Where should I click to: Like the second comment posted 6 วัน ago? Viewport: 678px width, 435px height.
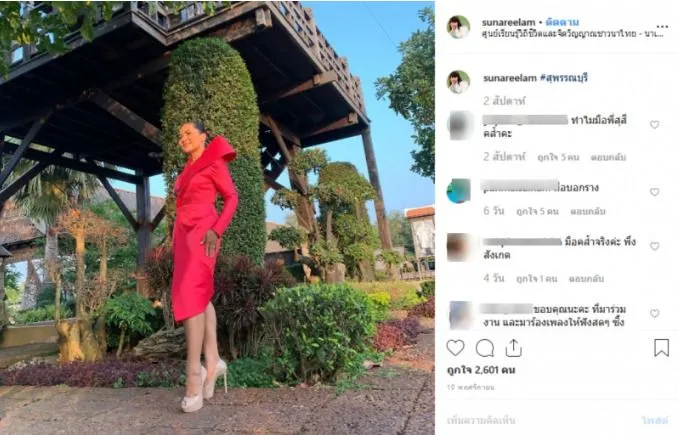tap(655, 192)
